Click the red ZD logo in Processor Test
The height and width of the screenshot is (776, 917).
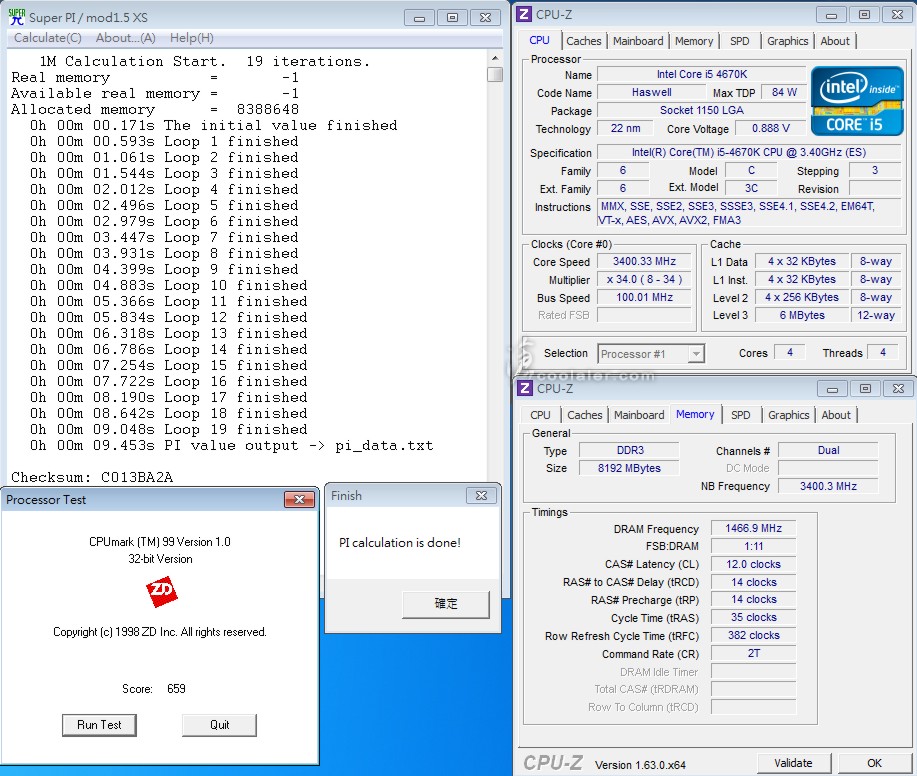(x=161, y=591)
